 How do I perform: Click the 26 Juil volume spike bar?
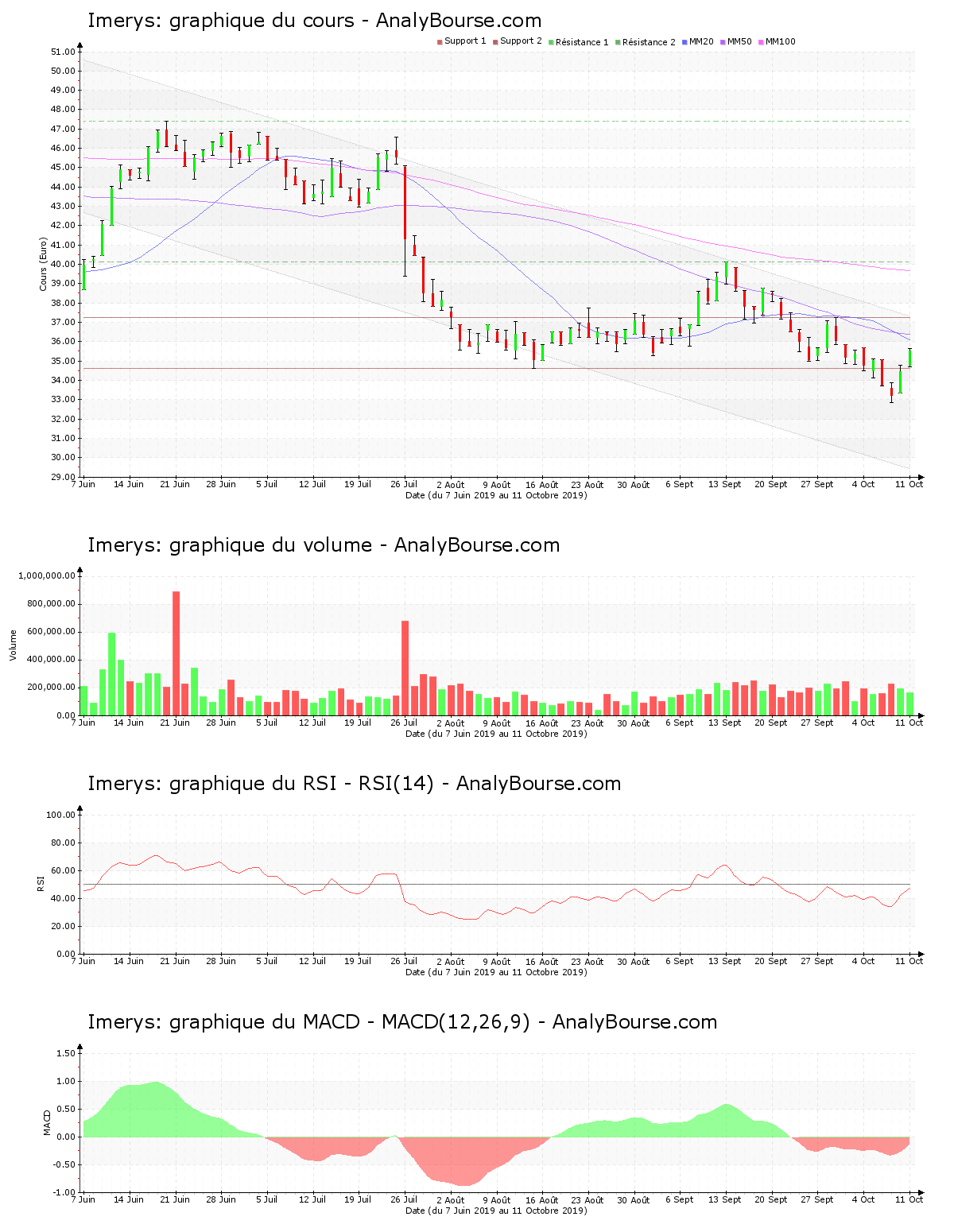coord(405,668)
